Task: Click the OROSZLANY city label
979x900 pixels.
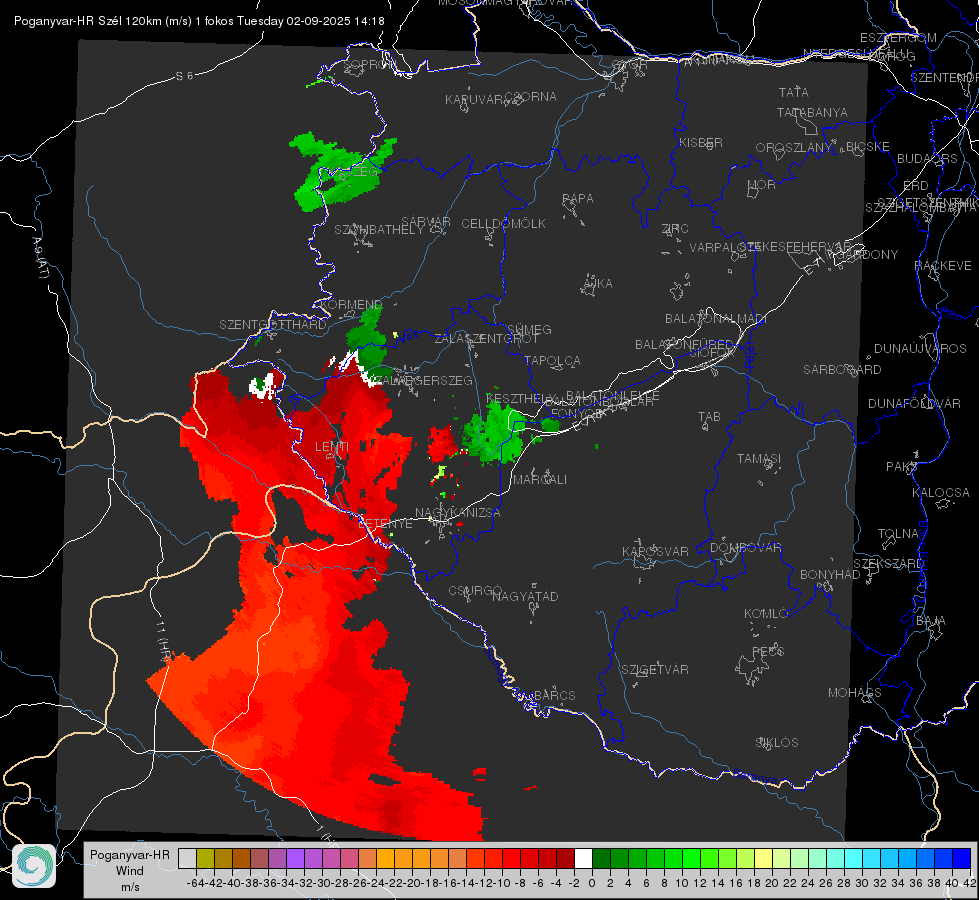Action: (x=794, y=148)
